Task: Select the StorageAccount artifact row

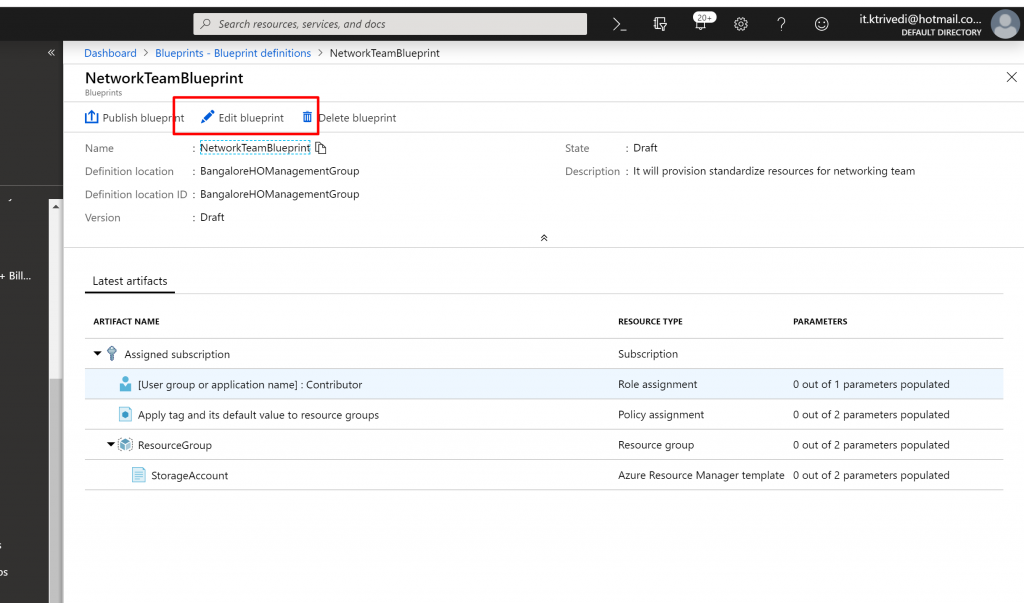Action: tap(189, 476)
